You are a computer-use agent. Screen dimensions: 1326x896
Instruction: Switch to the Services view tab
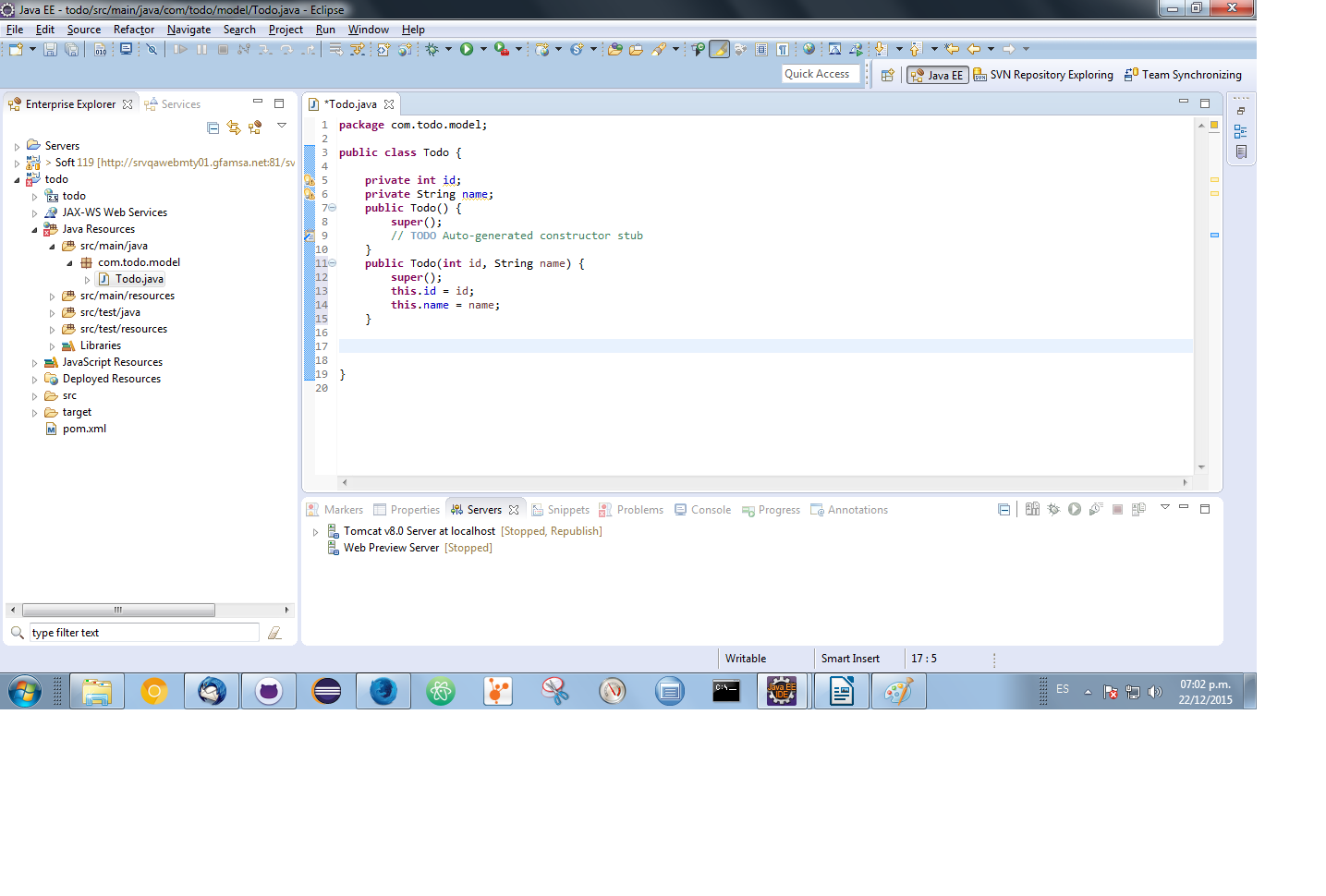(172, 104)
